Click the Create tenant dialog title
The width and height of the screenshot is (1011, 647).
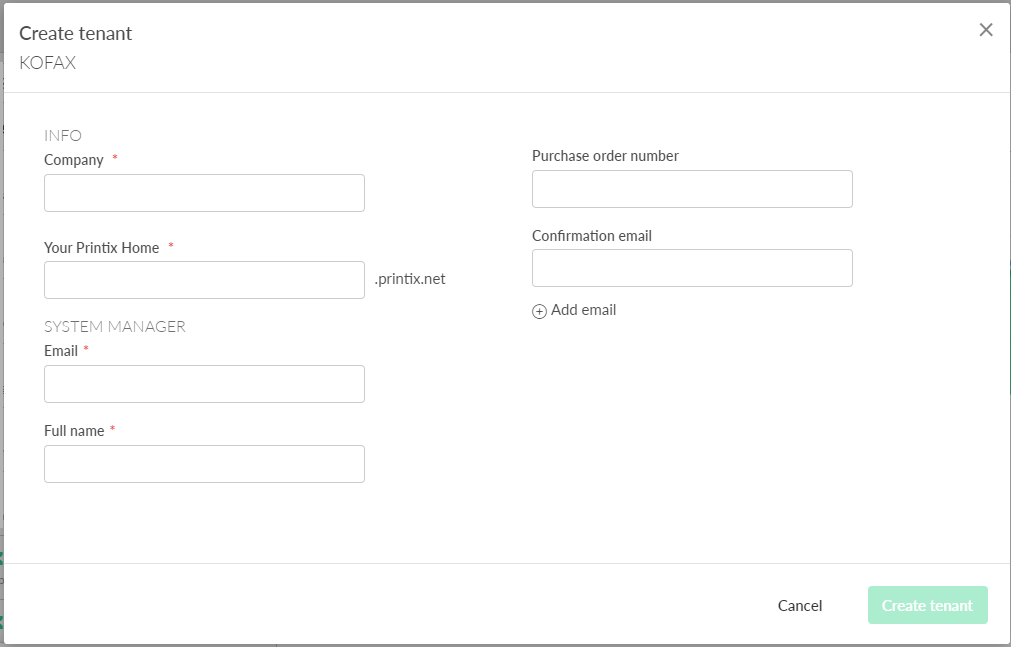click(x=76, y=33)
